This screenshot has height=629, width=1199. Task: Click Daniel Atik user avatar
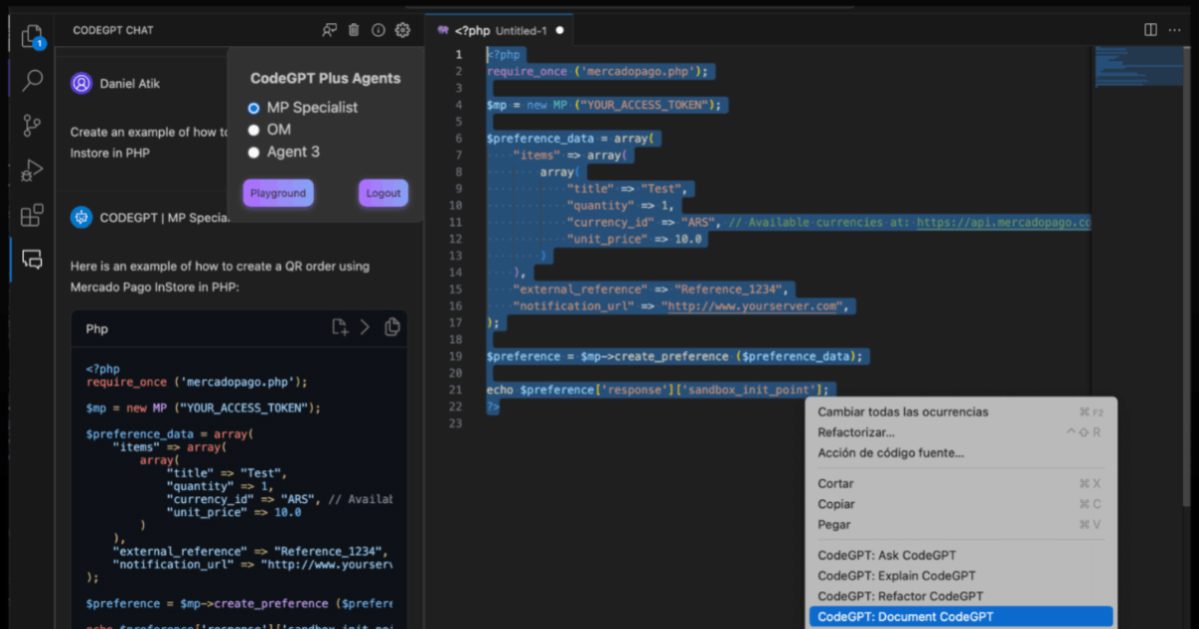81,83
